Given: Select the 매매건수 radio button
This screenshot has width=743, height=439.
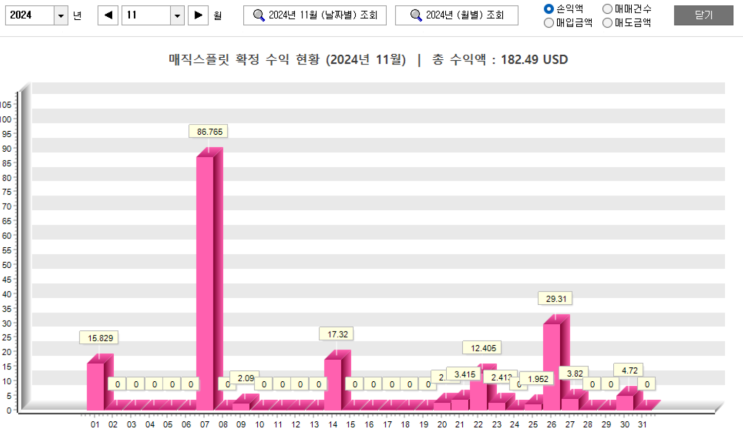Looking at the screenshot, I should coord(607,9).
